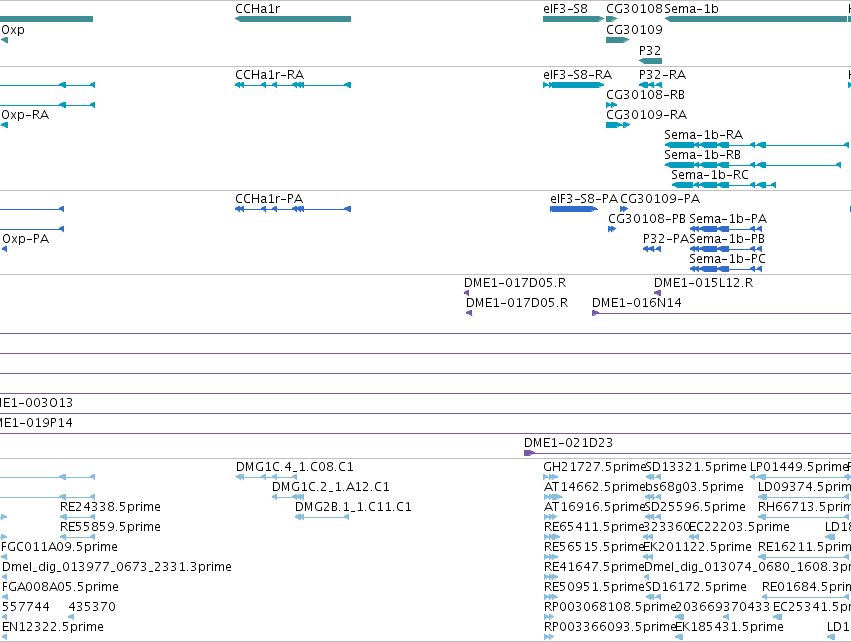
Task: Select the EN12322.5prime EST label
Action: tap(53, 627)
